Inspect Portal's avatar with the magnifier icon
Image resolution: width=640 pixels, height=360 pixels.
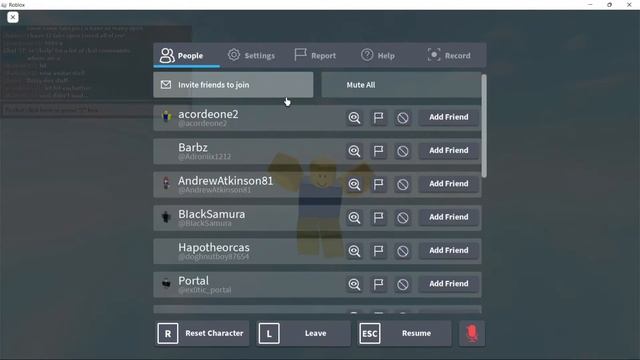point(354,284)
